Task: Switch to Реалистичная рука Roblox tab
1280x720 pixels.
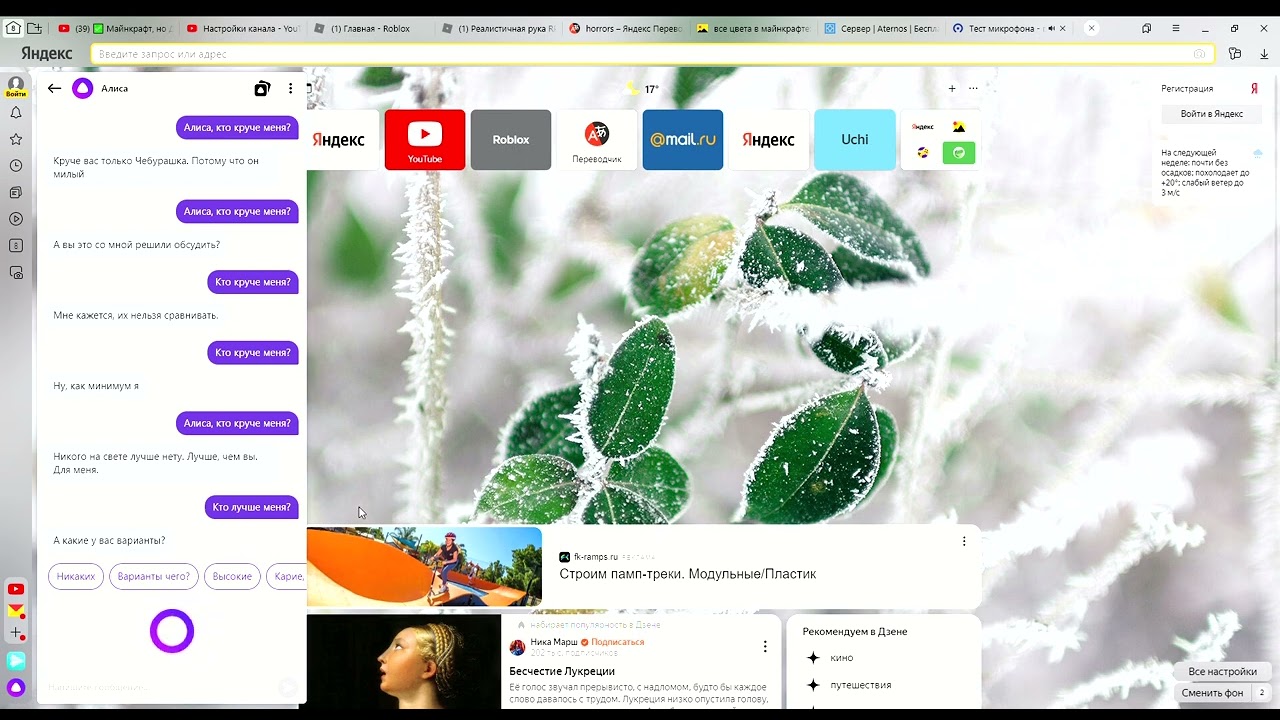Action: (498, 29)
